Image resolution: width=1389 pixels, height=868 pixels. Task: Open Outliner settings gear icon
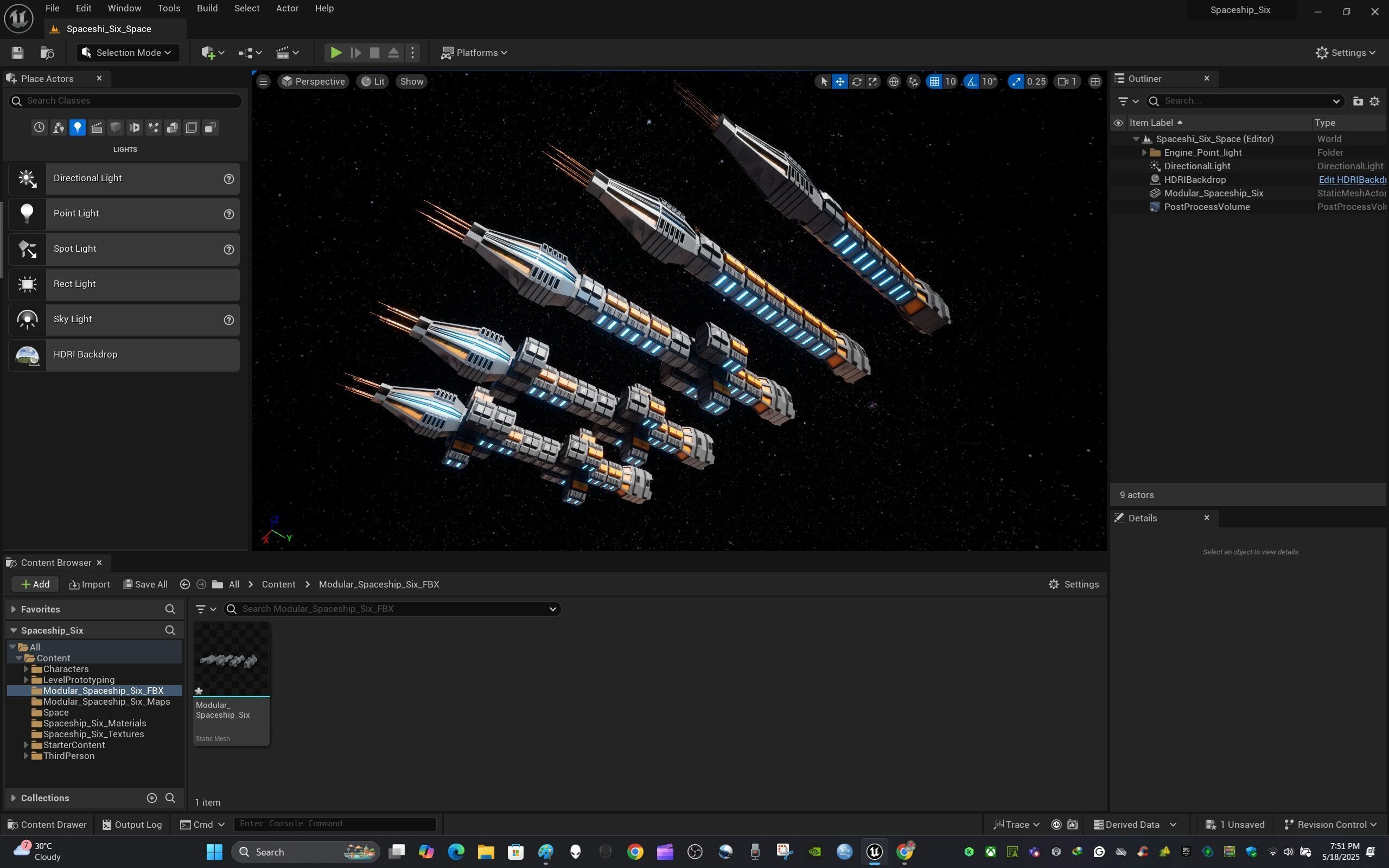(1375, 101)
